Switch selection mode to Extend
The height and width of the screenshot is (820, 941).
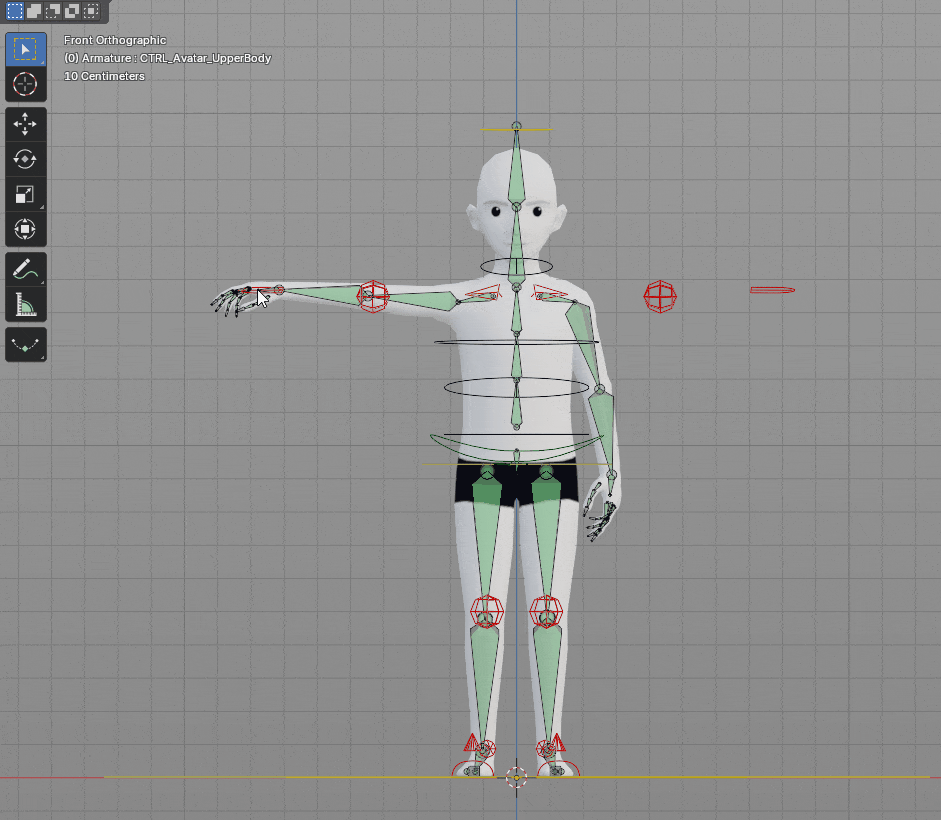pos(34,11)
